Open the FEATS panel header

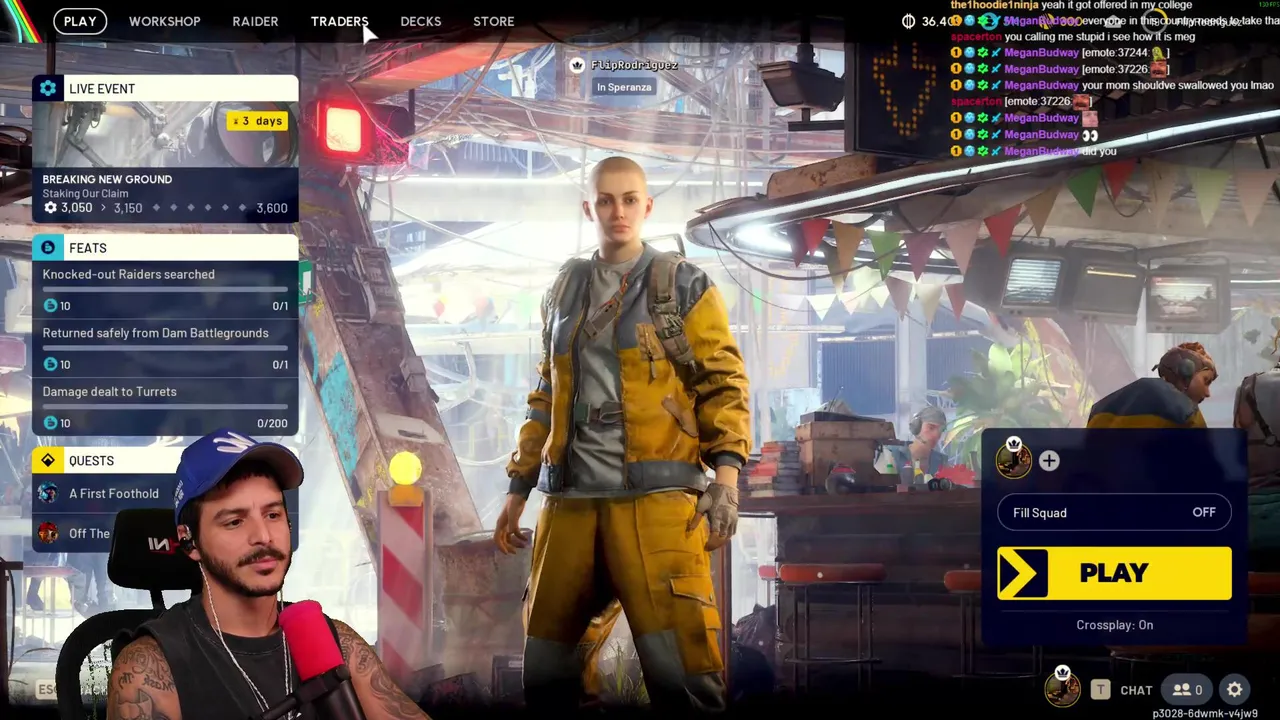pos(165,247)
